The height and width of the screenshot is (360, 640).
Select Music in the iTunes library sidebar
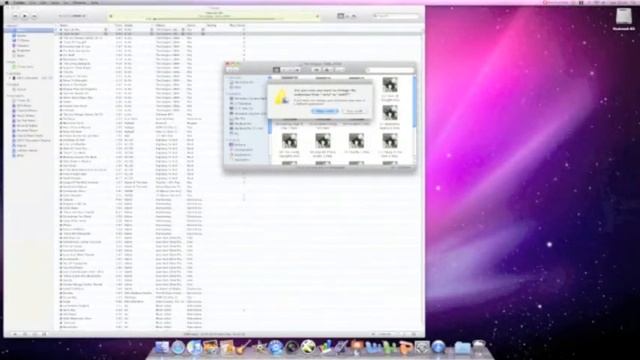click(29, 31)
